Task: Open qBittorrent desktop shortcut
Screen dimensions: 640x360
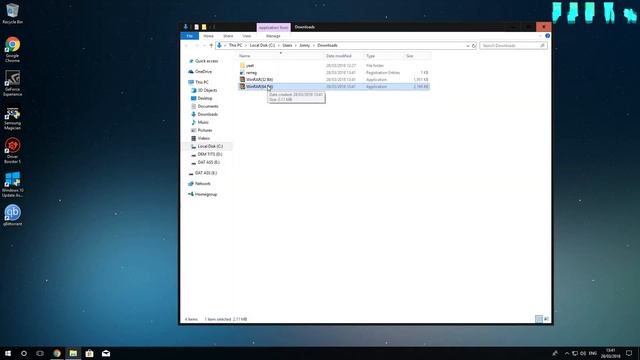Action: pyautogui.click(x=12, y=215)
